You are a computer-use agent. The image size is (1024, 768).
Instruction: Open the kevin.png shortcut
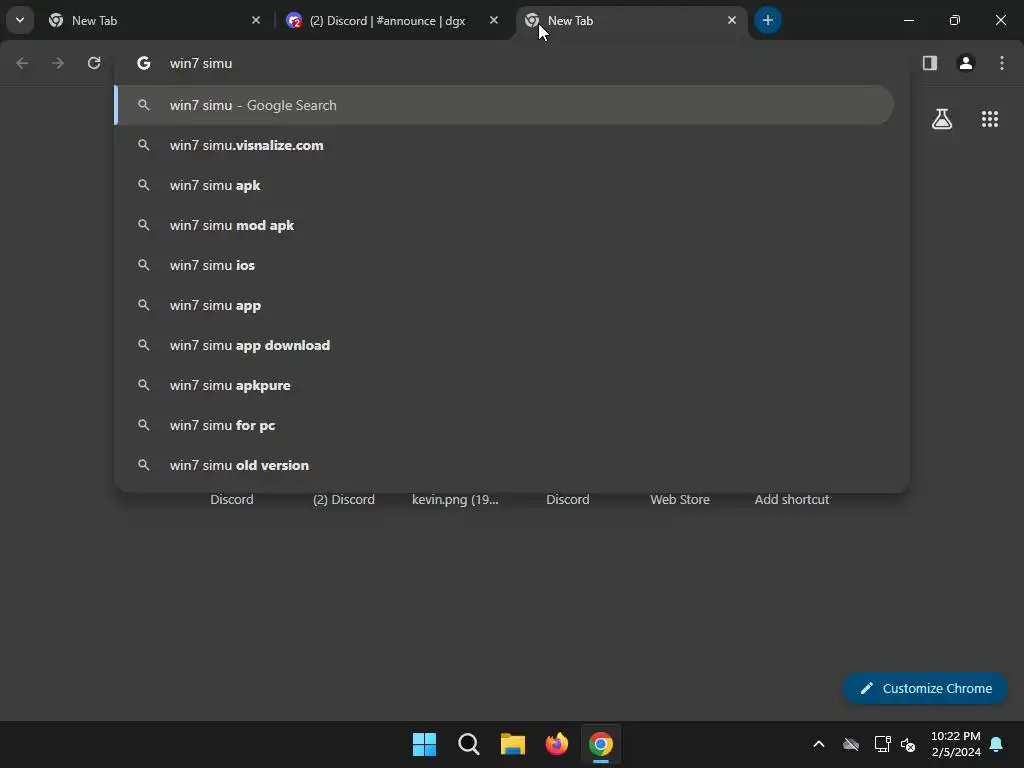click(x=455, y=500)
